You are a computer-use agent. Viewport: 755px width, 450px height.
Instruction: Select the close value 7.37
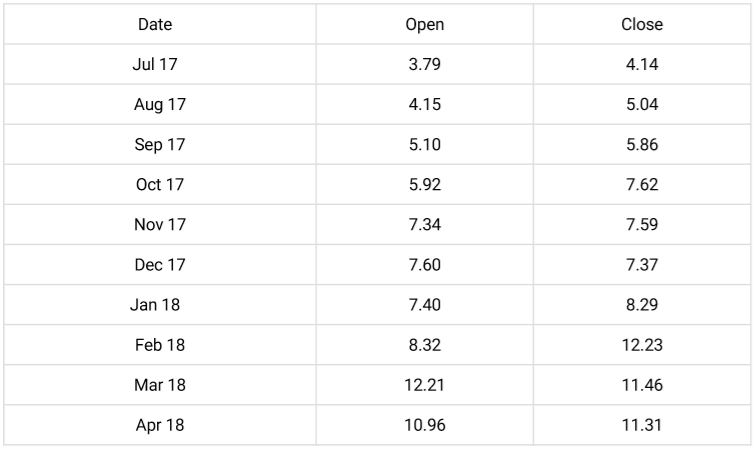(642, 265)
